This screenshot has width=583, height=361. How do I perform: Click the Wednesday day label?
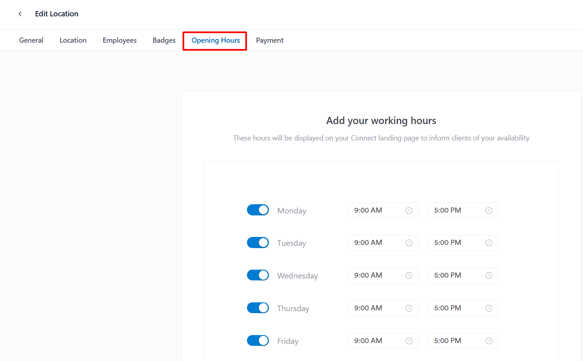point(297,276)
